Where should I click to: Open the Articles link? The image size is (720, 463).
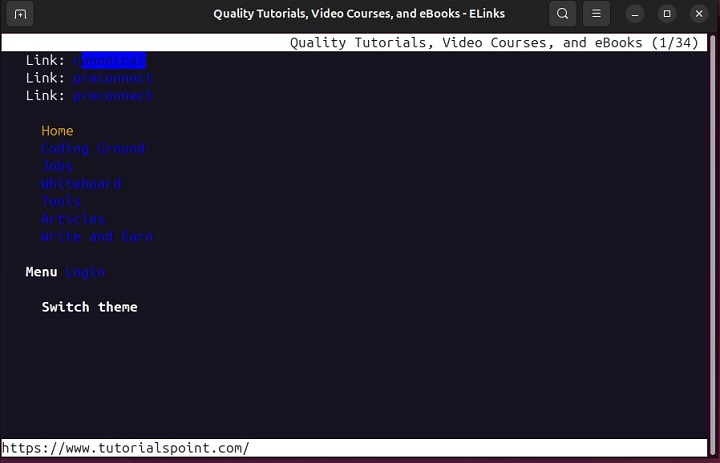coord(73,219)
